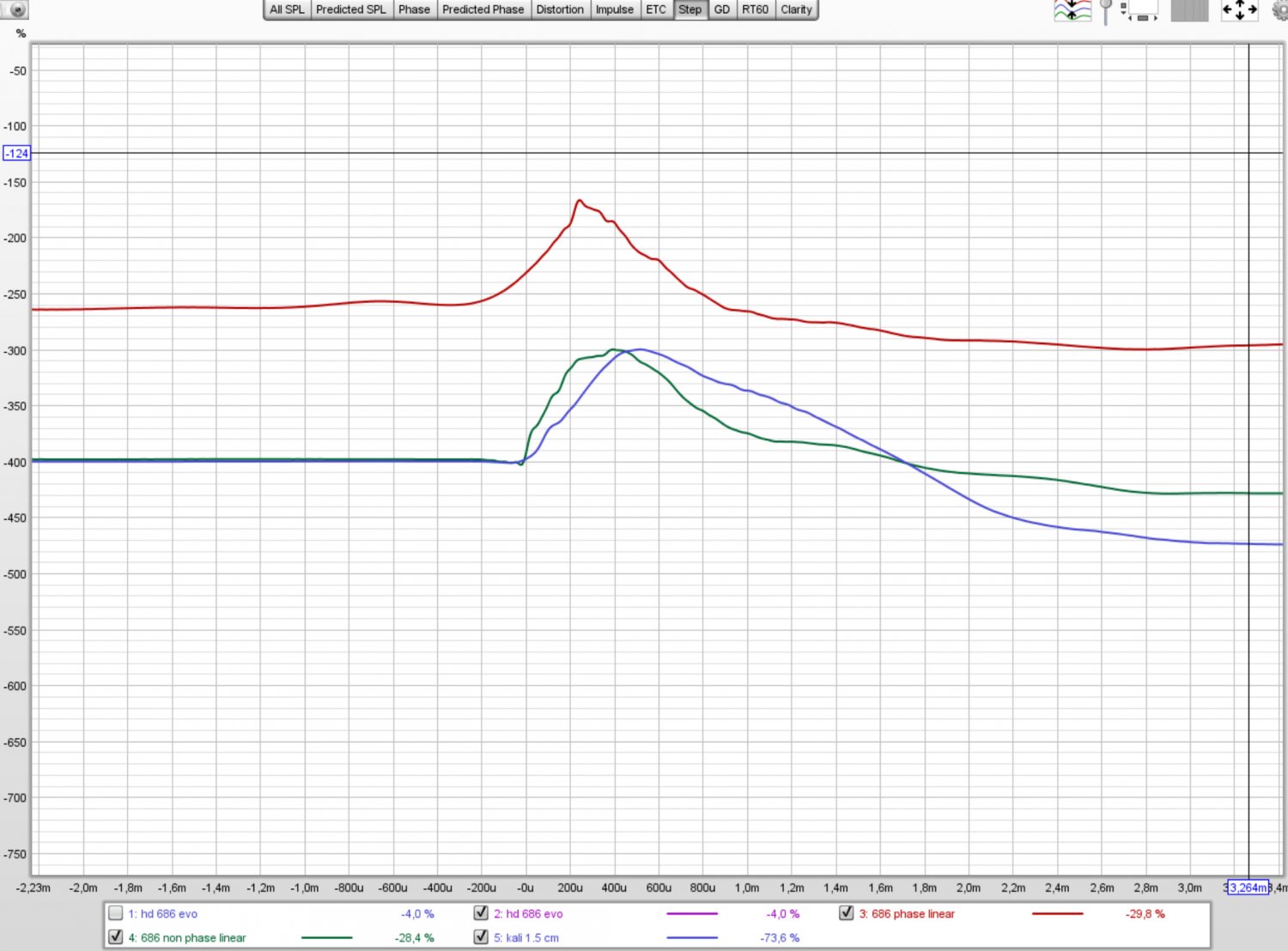Switch to the Impulse tab
Image resolution: width=1288 pixels, height=951 pixels.
pyautogui.click(x=615, y=9)
